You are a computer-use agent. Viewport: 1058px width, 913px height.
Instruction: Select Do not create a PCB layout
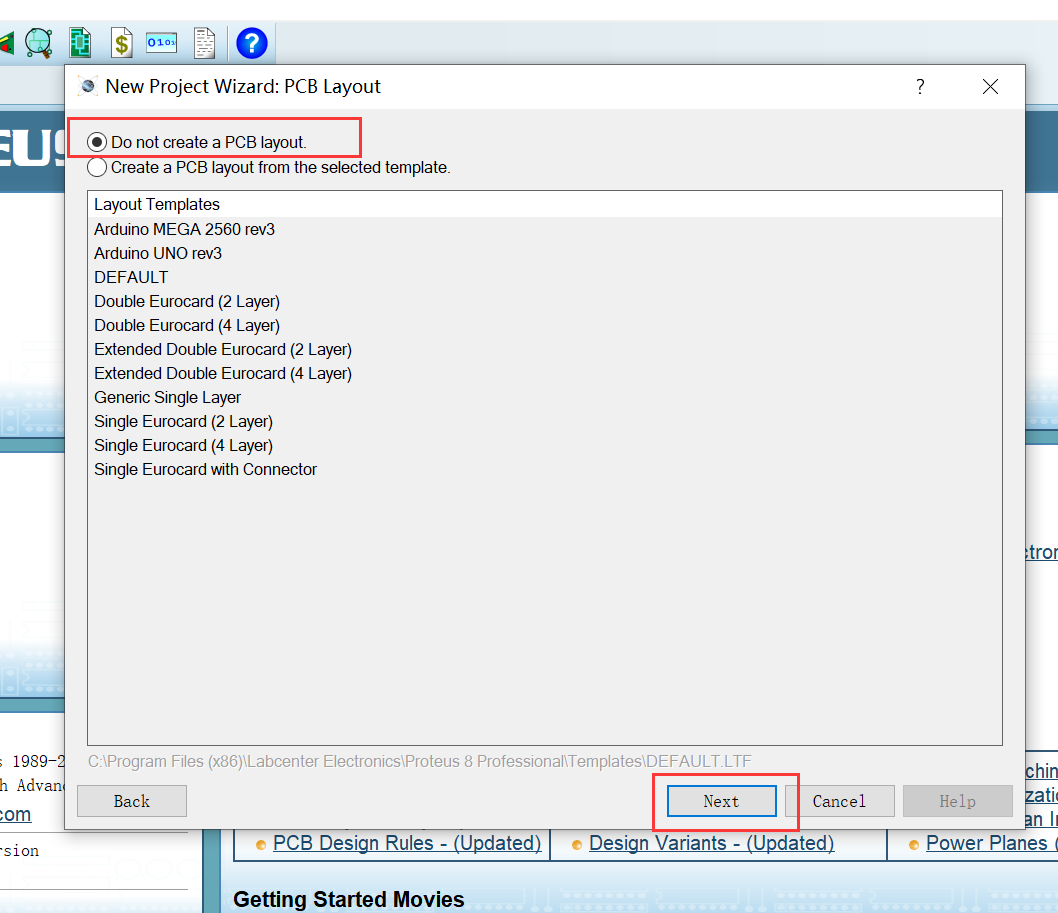pyautogui.click(x=198, y=142)
